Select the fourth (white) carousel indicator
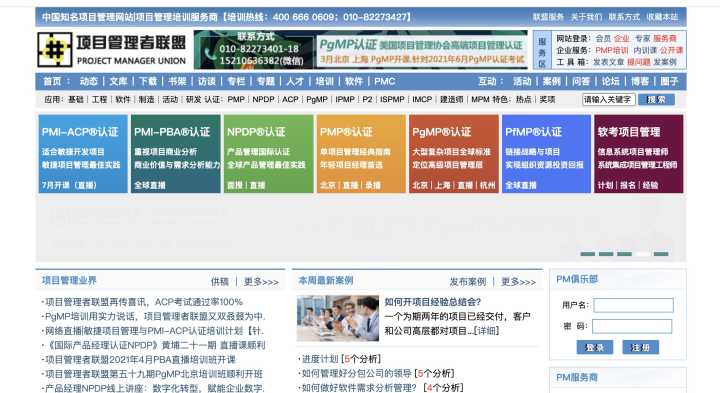 pyautogui.click(x=643, y=254)
